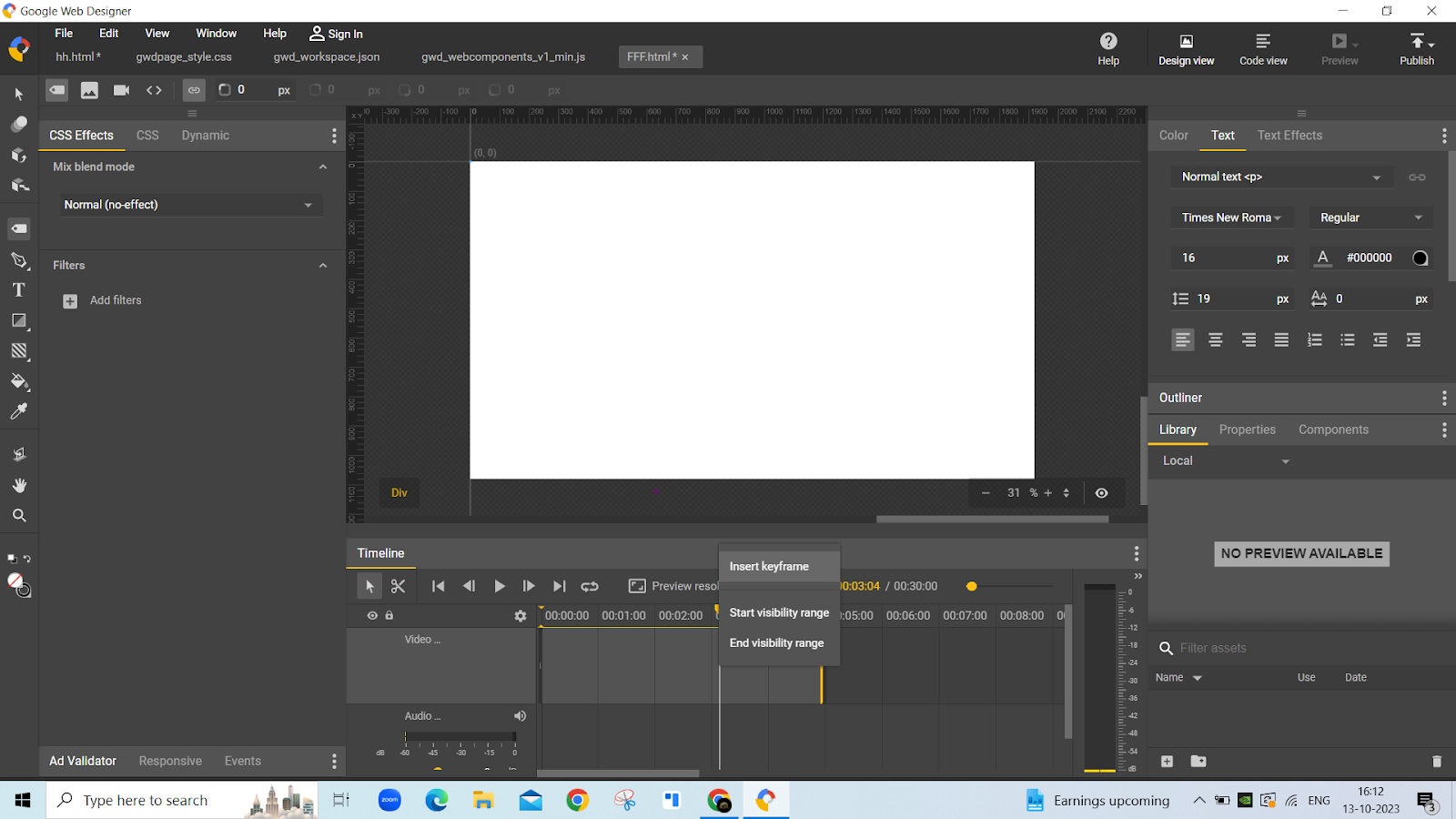Open the Times New Roman font dropdown
Screen dimensions: 1456x819
click(x=1230, y=217)
